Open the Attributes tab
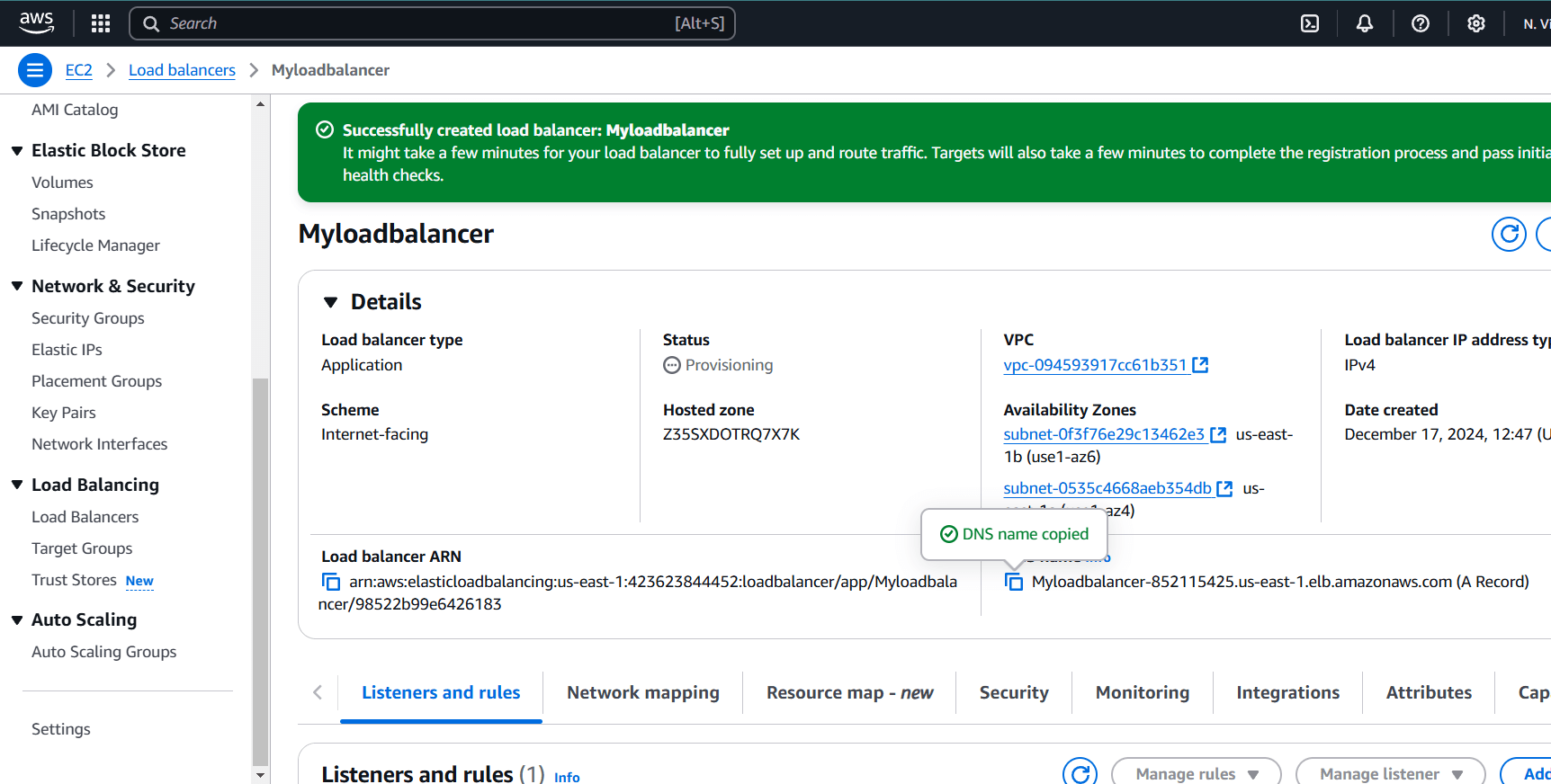Image resolution: width=1551 pixels, height=784 pixels. tap(1429, 692)
